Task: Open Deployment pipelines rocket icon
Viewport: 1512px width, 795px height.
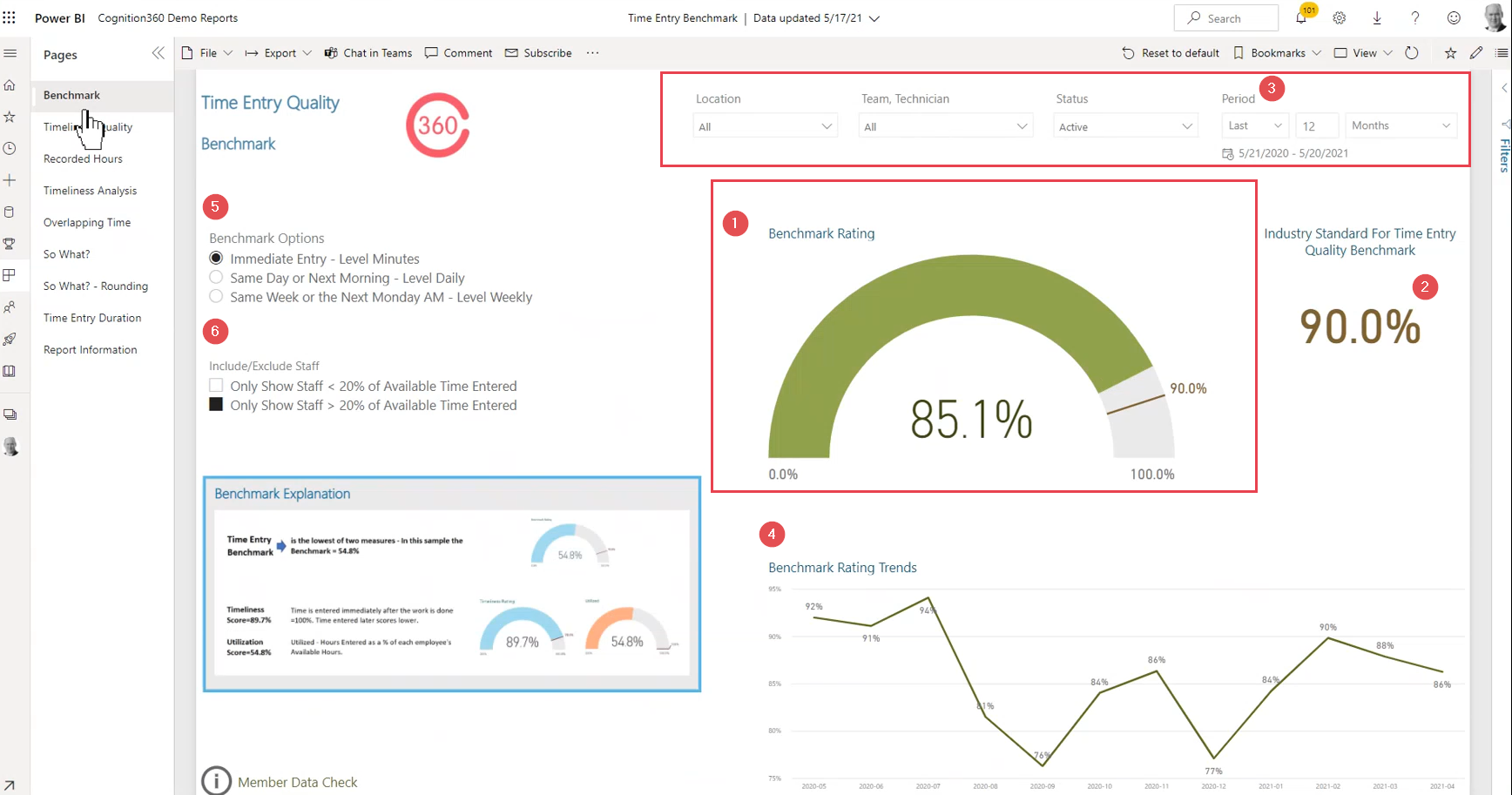Action: 10,339
